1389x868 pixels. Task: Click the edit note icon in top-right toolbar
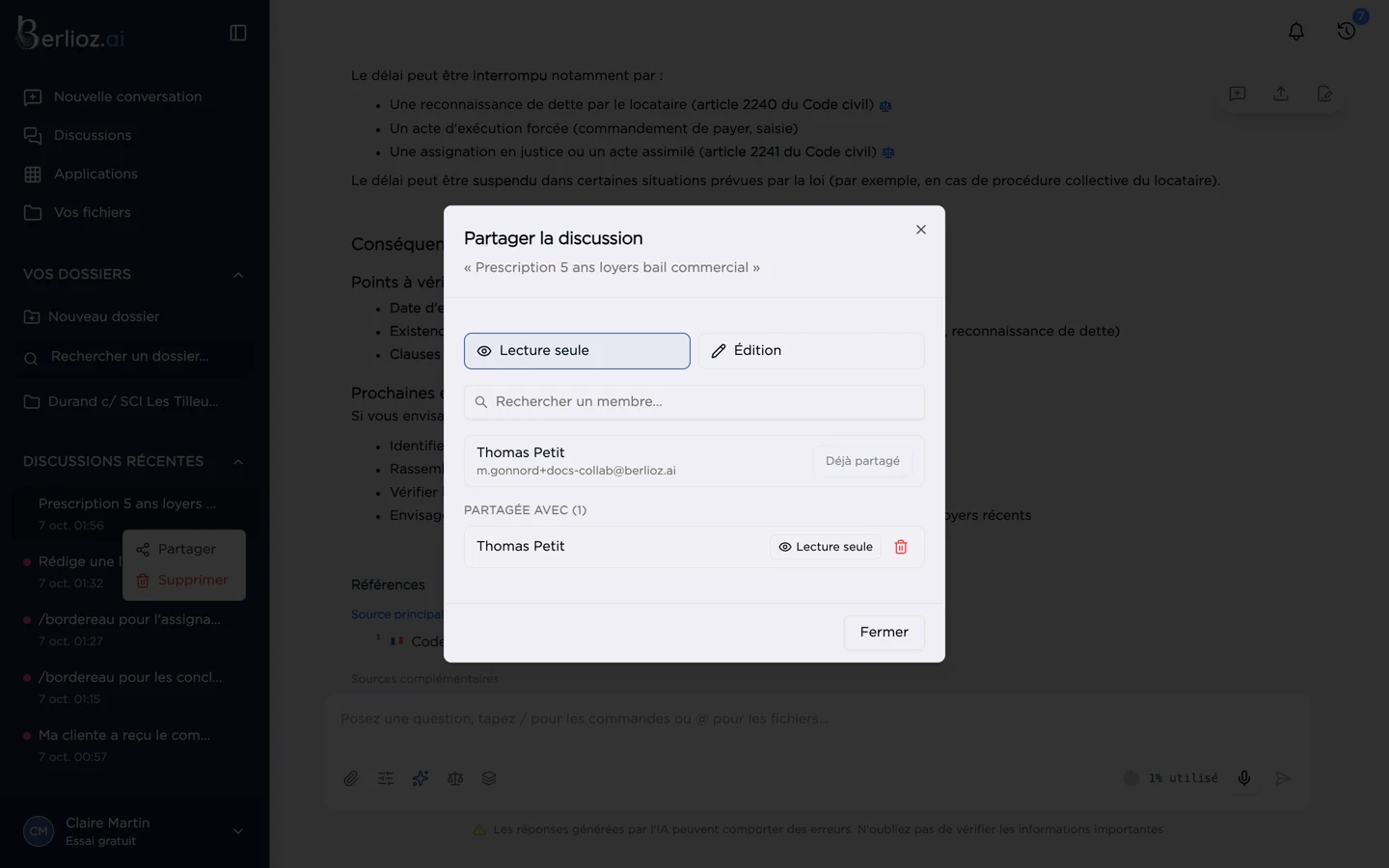(1324, 94)
